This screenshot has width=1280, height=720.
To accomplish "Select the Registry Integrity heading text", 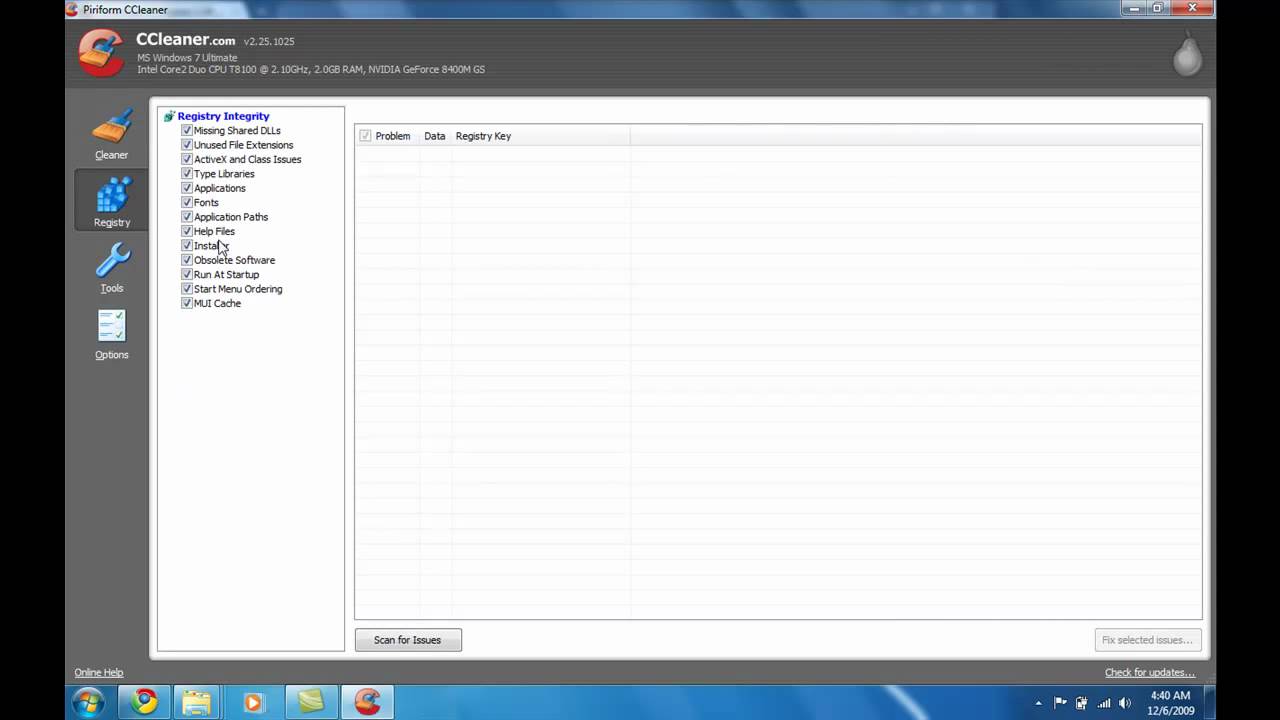I will point(223,116).
